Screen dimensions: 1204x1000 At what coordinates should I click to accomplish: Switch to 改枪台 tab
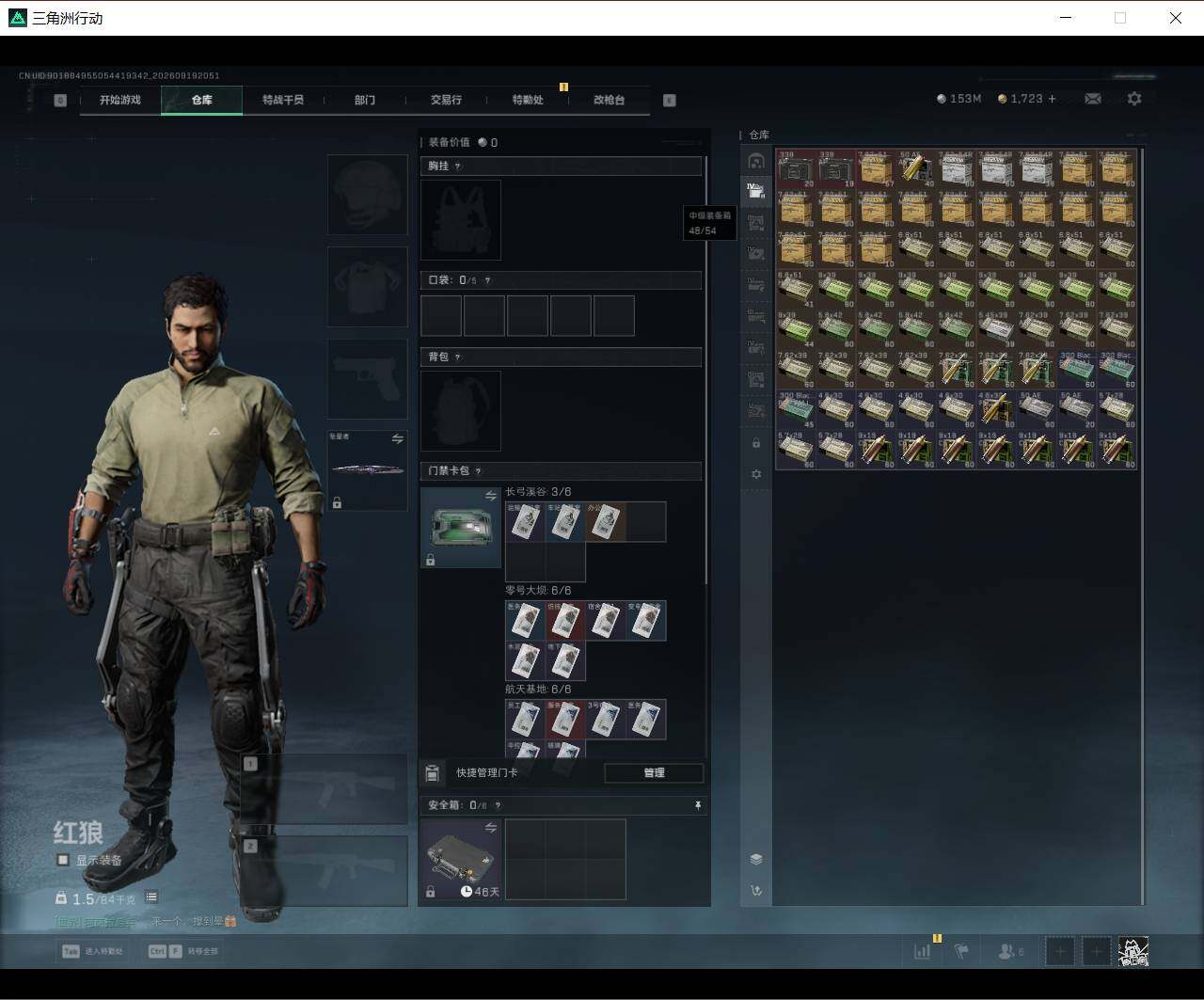coord(609,100)
